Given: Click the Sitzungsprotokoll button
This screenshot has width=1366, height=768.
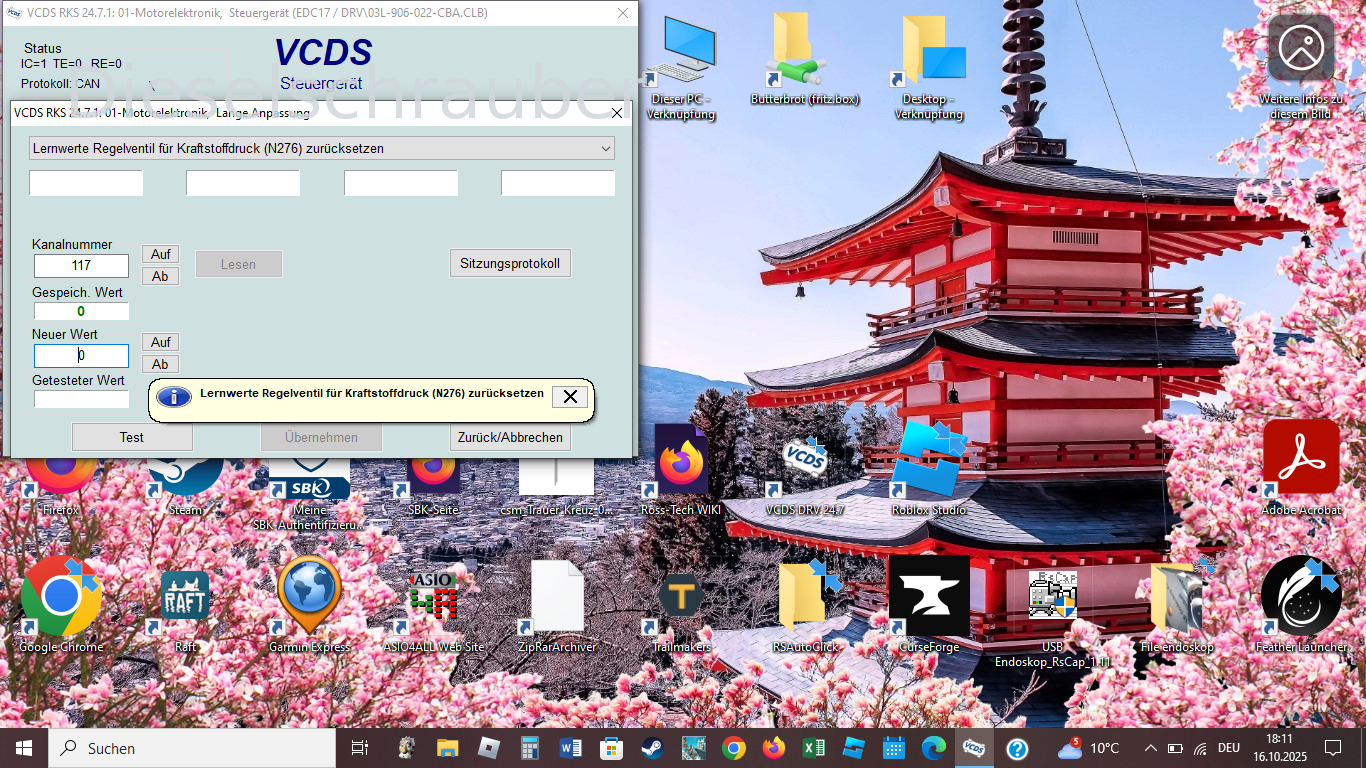Looking at the screenshot, I should coord(510,264).
